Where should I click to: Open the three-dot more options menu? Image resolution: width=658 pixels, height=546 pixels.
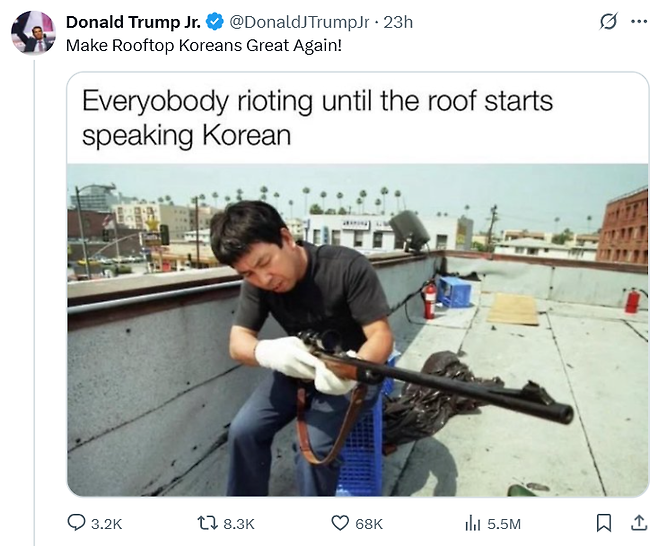pyautogui.click(x=639, y=21)
